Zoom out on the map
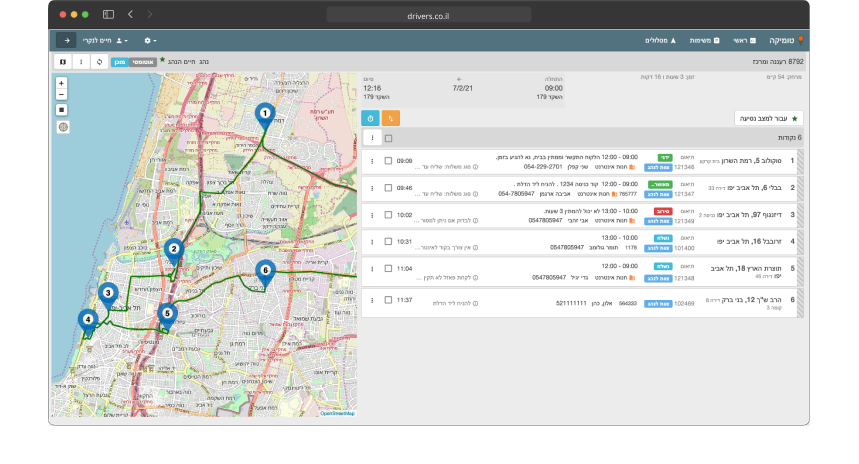 (61, 95)
